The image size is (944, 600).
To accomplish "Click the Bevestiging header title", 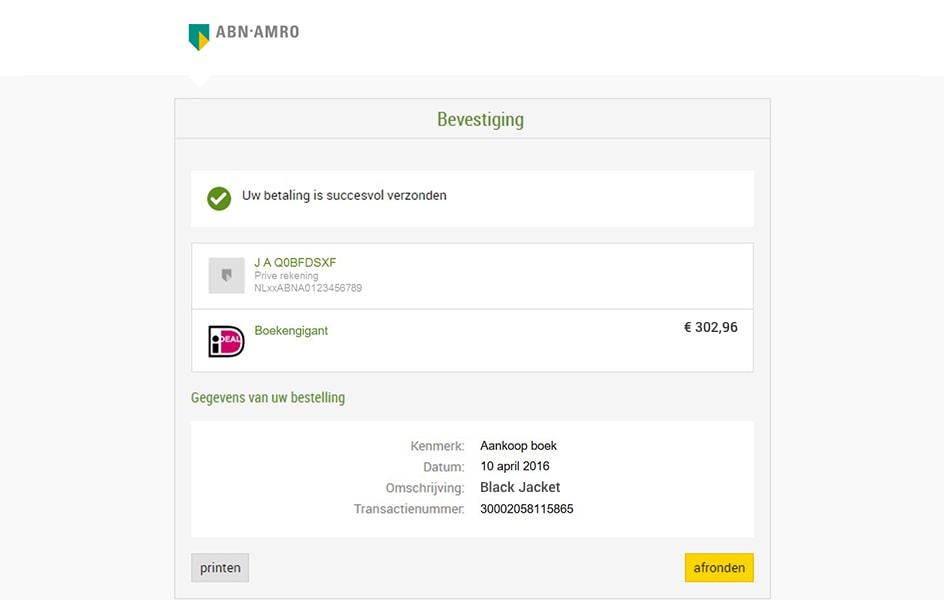I will click(480, 119).
